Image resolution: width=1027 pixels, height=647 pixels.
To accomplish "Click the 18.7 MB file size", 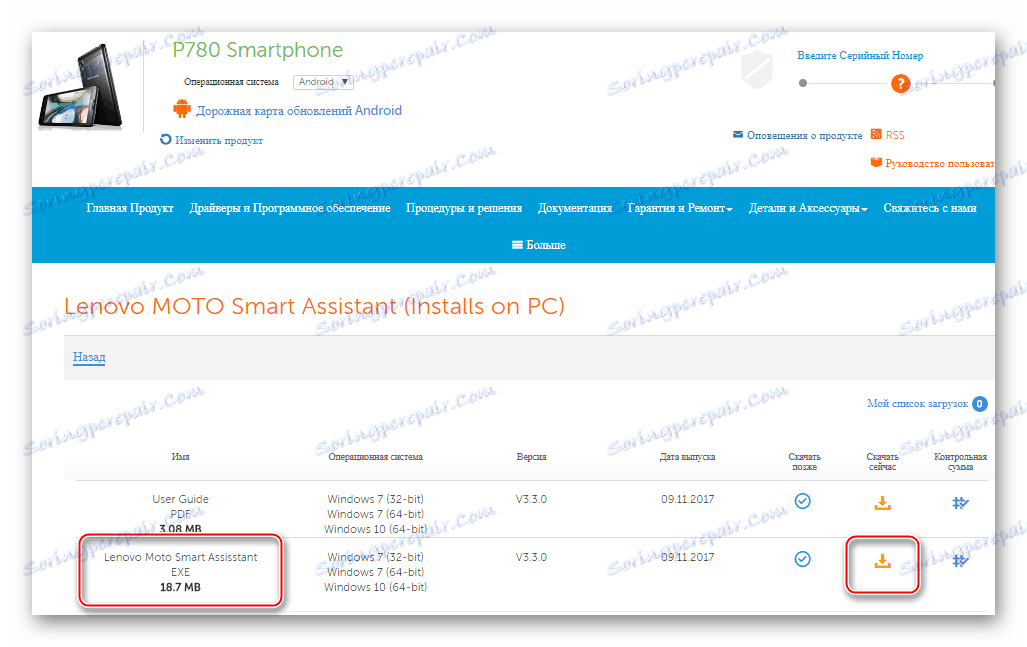I will point(180,587).
